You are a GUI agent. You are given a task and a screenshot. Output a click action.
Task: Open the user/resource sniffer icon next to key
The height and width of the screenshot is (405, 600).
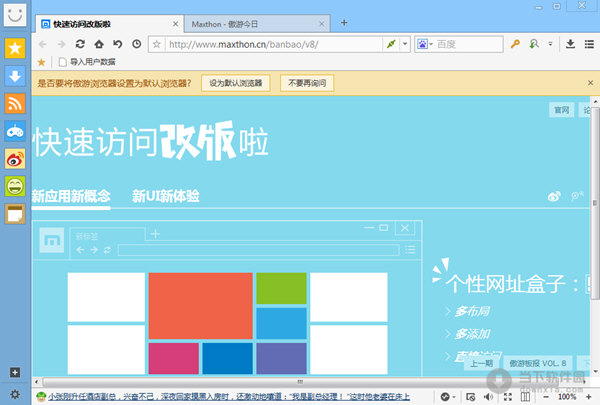pos(534,44)
